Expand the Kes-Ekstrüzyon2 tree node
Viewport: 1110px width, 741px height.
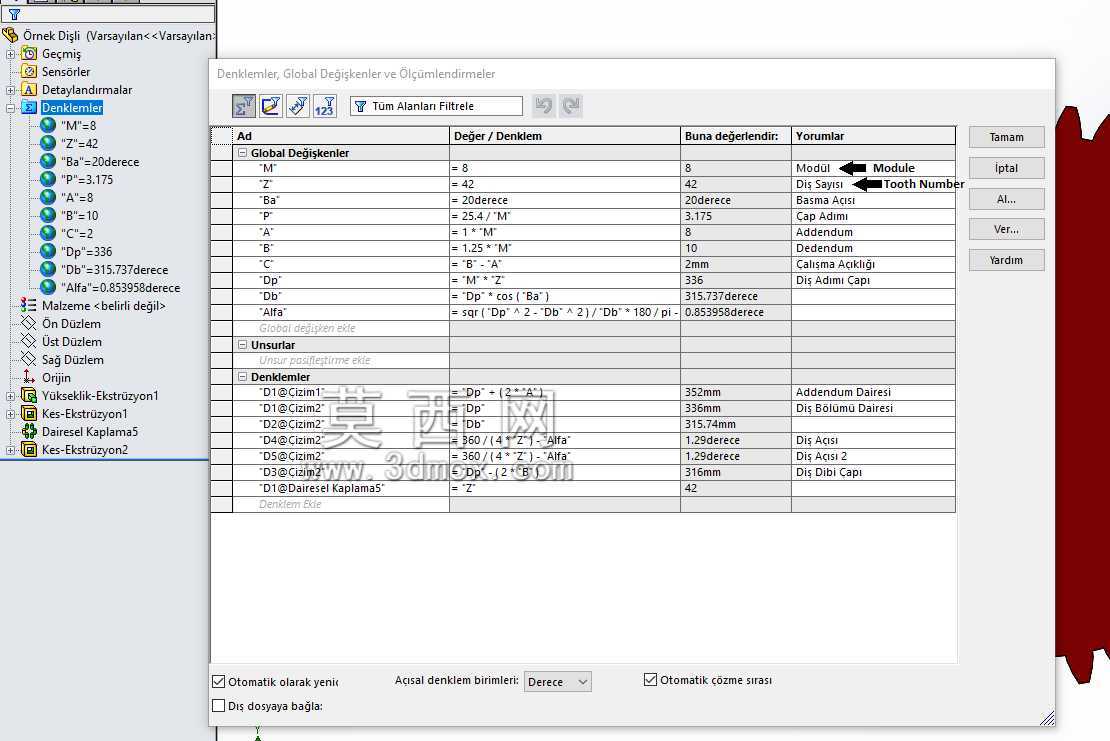coord(11,450)
